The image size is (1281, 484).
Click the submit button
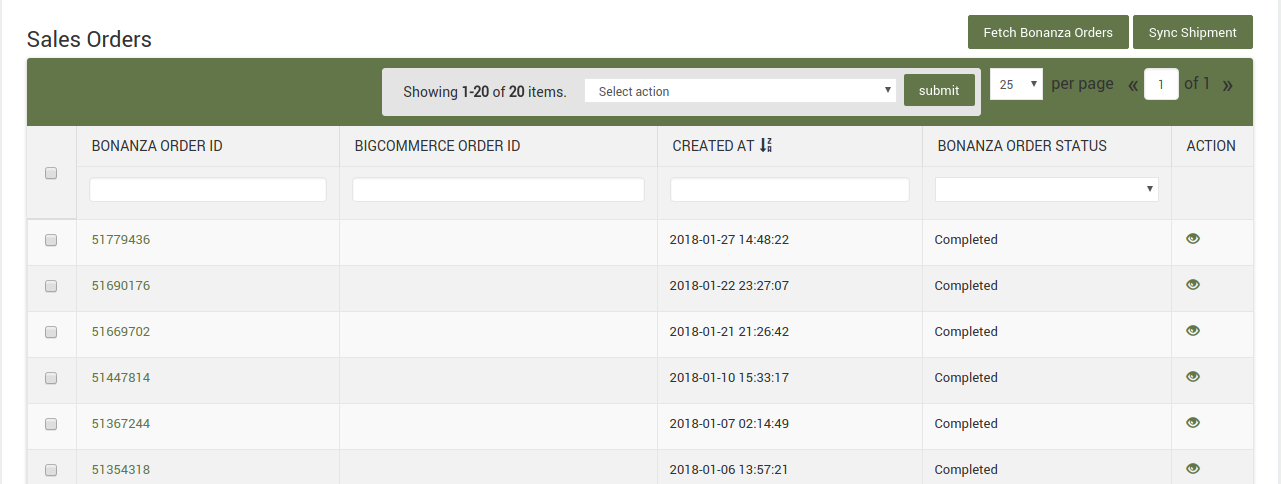point(939,90)
